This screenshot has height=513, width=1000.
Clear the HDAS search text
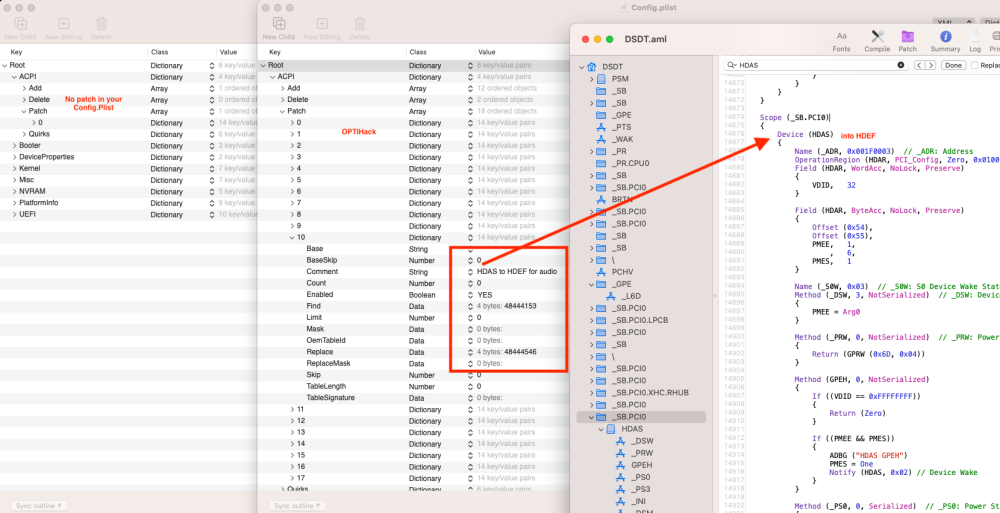coord(901,65)
